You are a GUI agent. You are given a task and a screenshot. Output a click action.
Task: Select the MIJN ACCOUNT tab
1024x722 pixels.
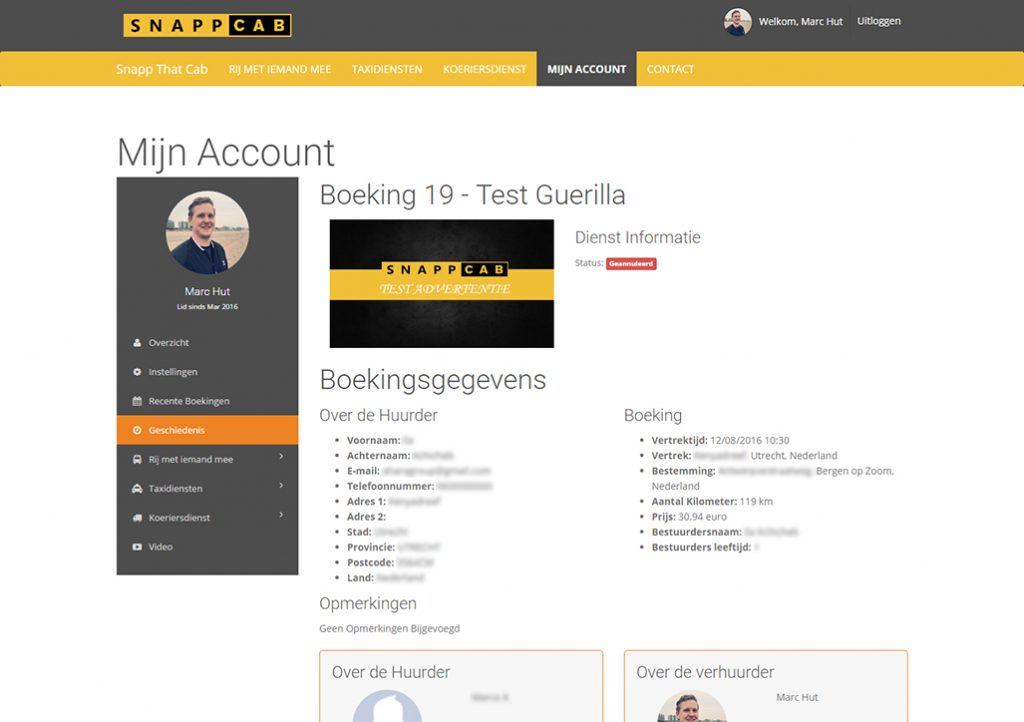(x=586, y=69)
